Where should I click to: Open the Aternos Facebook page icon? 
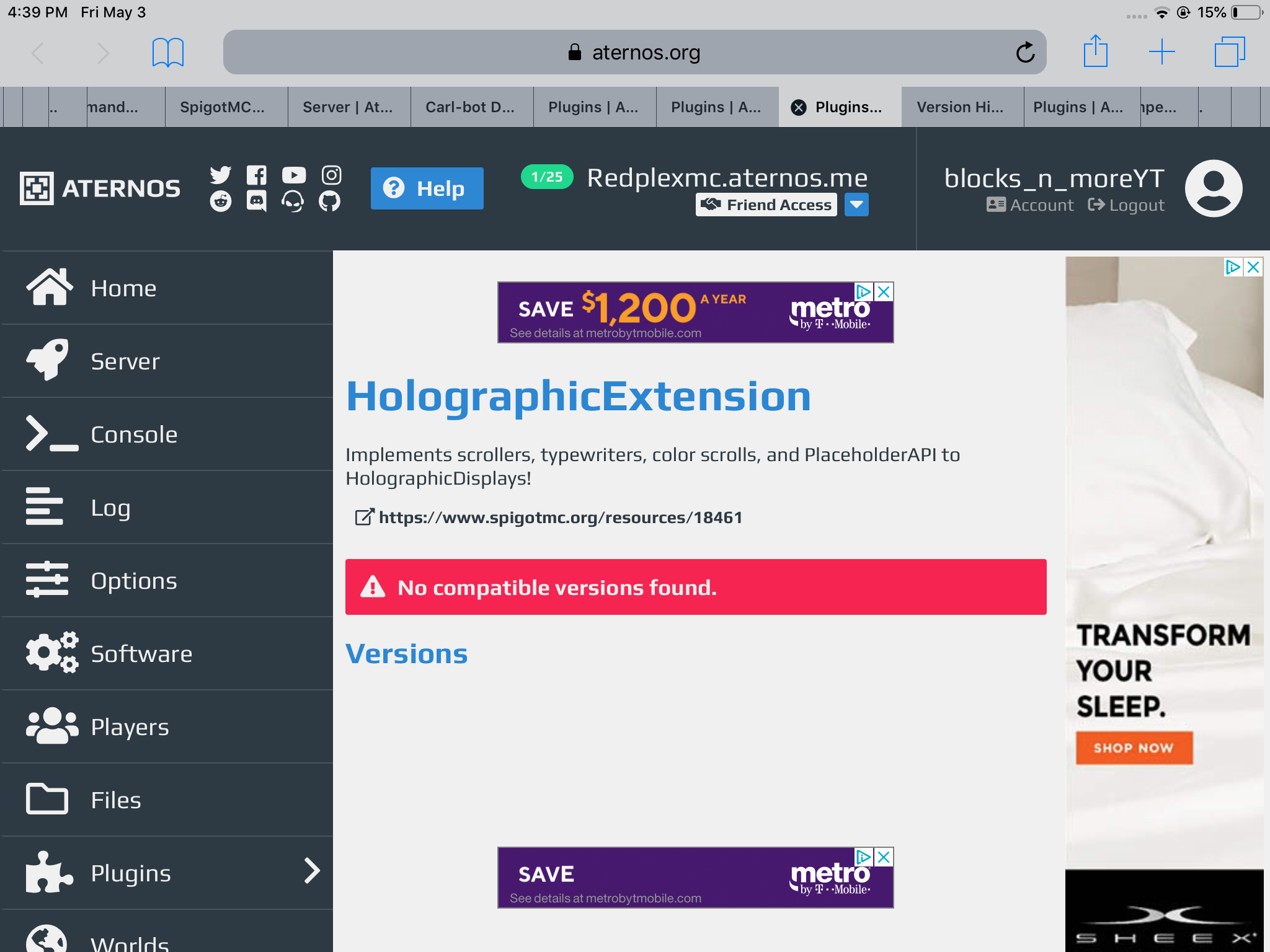coord(257,175)
